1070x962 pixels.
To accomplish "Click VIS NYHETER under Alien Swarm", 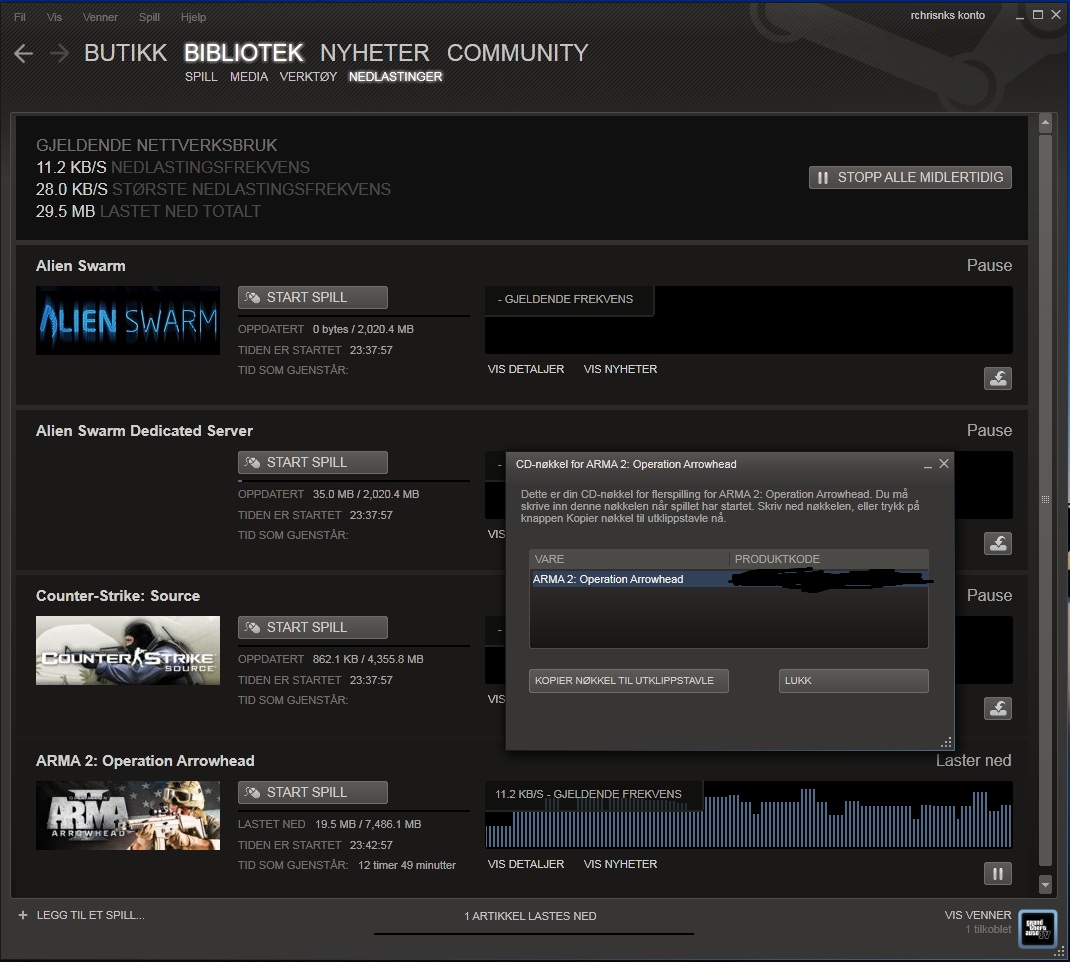I will tap(620, 369).
